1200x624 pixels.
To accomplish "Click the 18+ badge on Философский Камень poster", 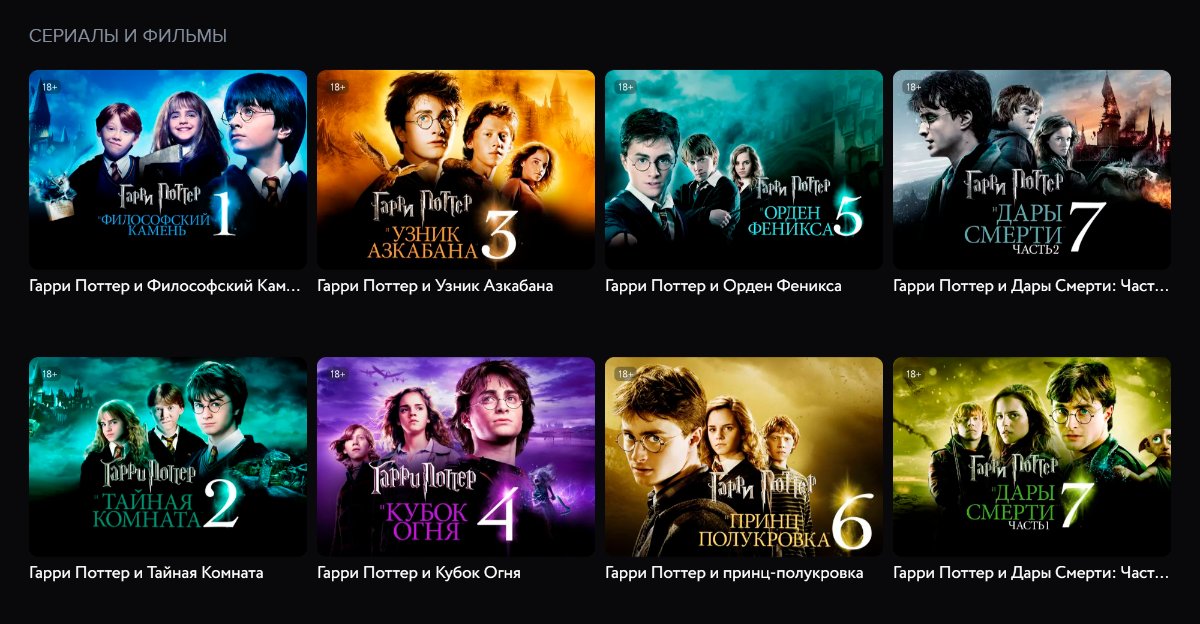I will (x=49, y=87).
